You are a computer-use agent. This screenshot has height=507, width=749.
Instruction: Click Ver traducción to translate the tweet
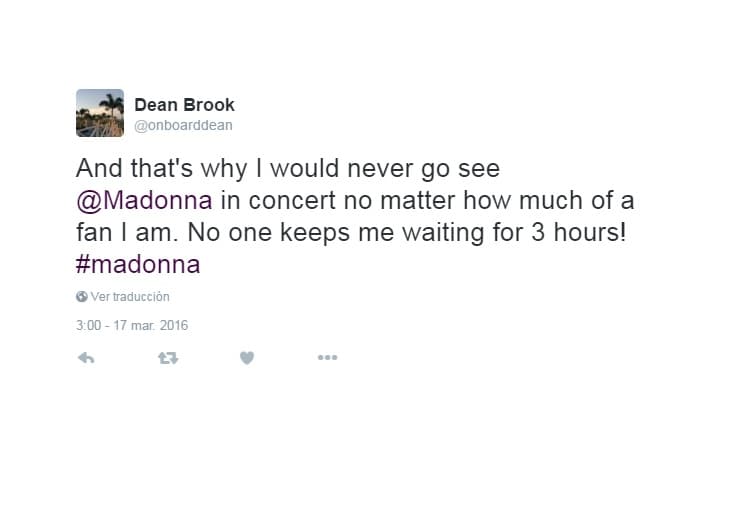pyautogui.click(x=130, y=297)
